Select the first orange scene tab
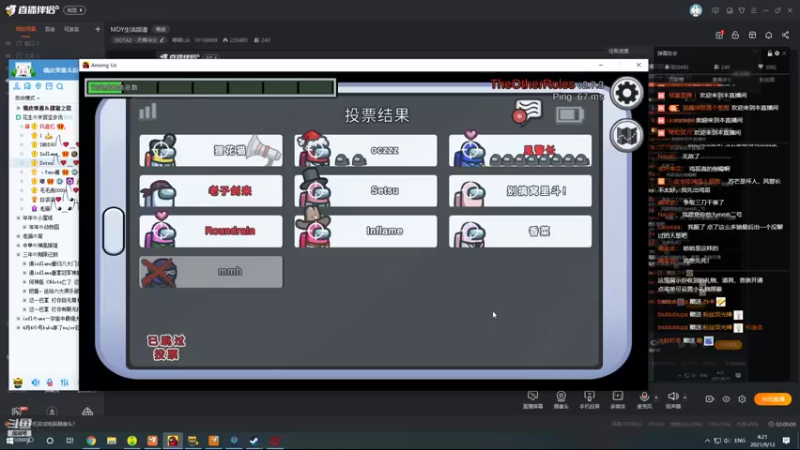Screen dimensions: 800x450 tap(26, 30)
